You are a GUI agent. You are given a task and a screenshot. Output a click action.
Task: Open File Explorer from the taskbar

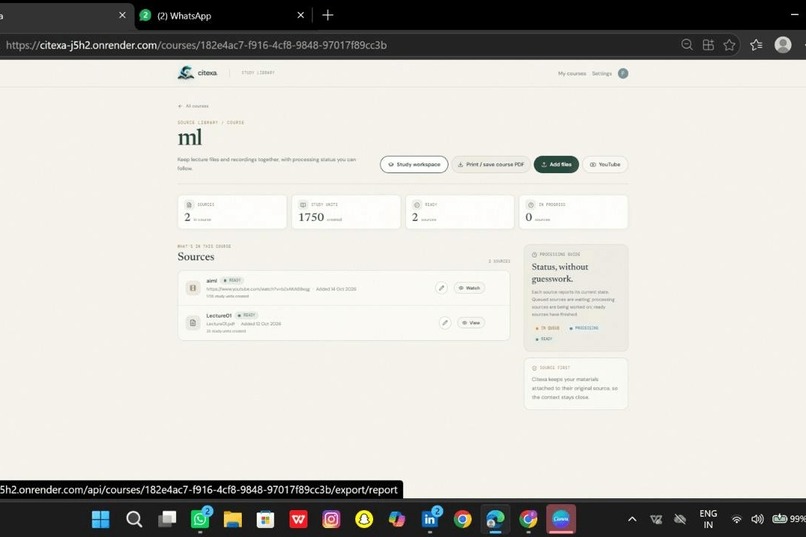(232, 519)
